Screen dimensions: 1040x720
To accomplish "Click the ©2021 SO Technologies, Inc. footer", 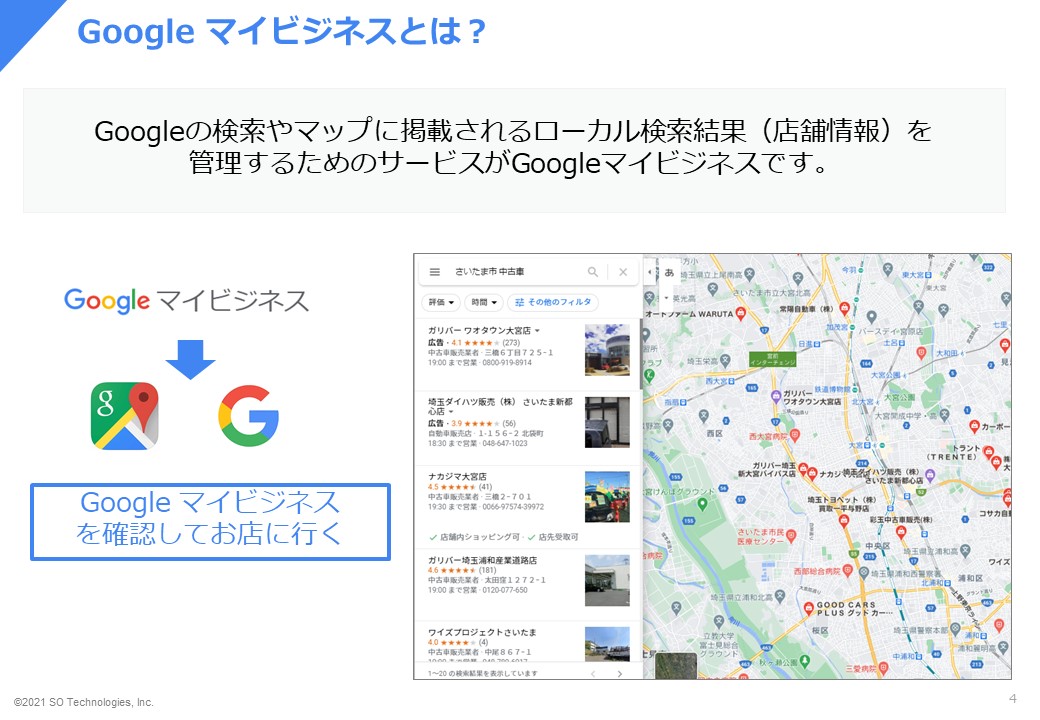I will click(84, 702).
